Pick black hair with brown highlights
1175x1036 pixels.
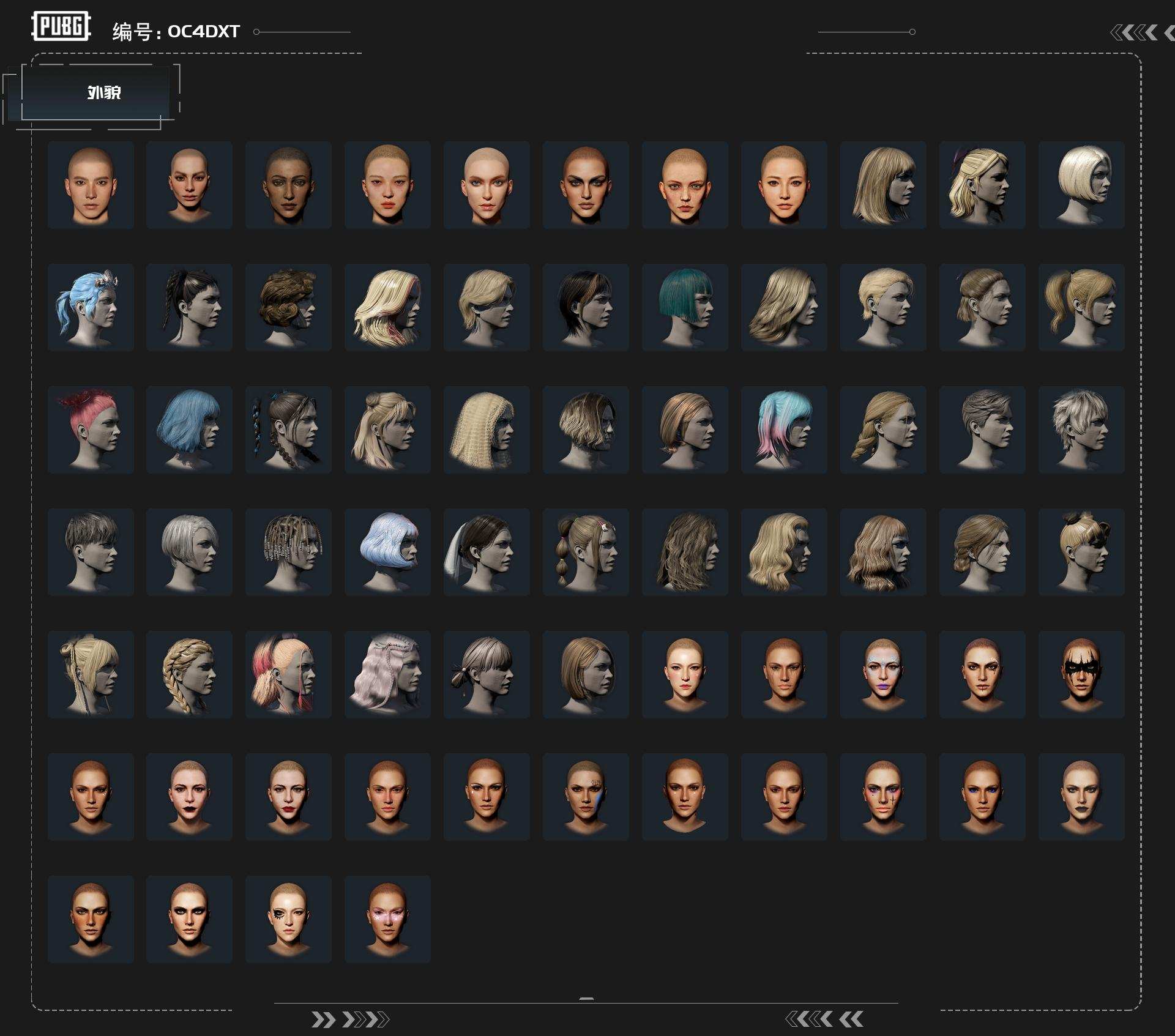586,307
